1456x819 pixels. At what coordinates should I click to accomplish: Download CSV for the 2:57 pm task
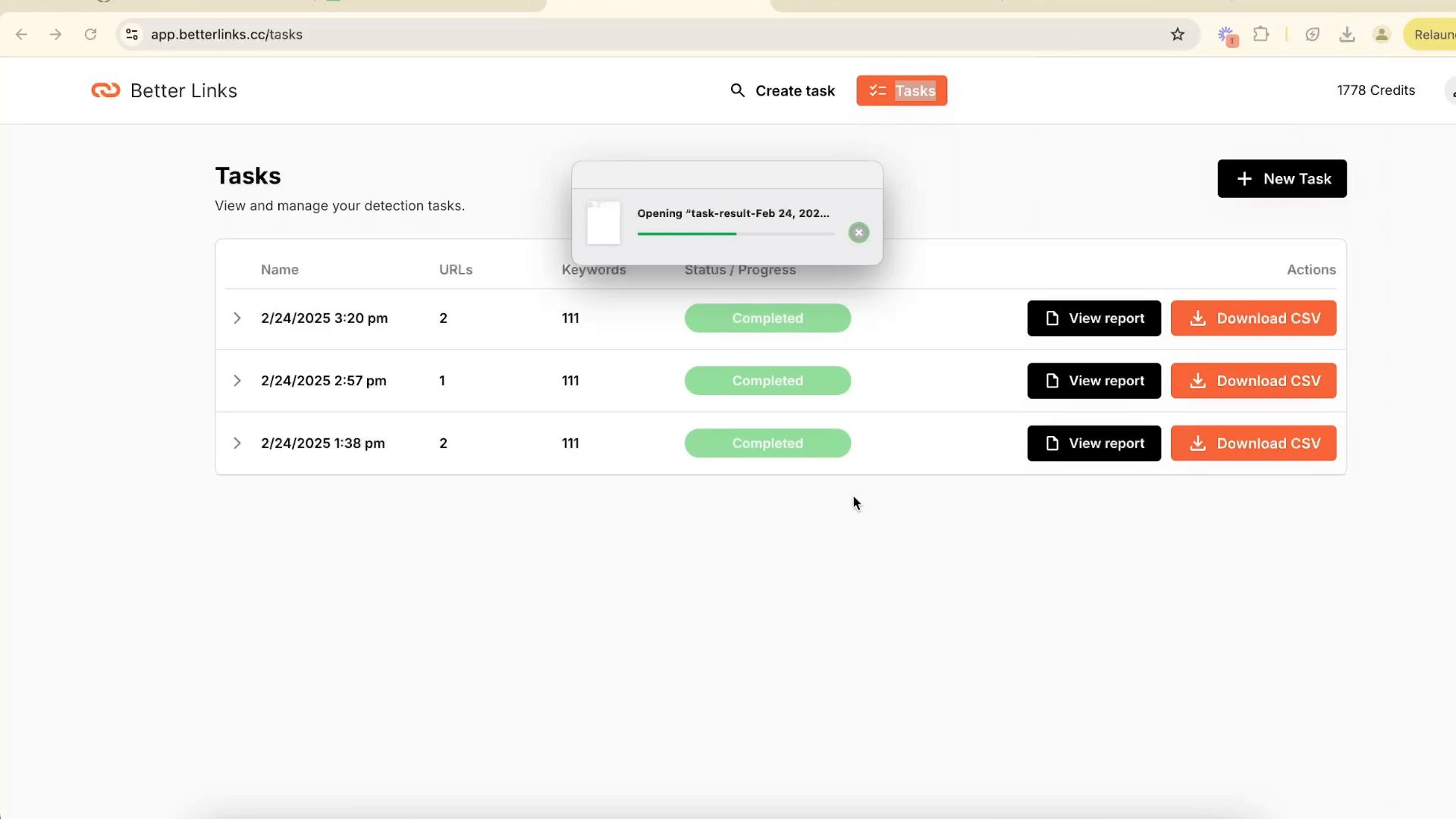click(x=1253, y=381)
